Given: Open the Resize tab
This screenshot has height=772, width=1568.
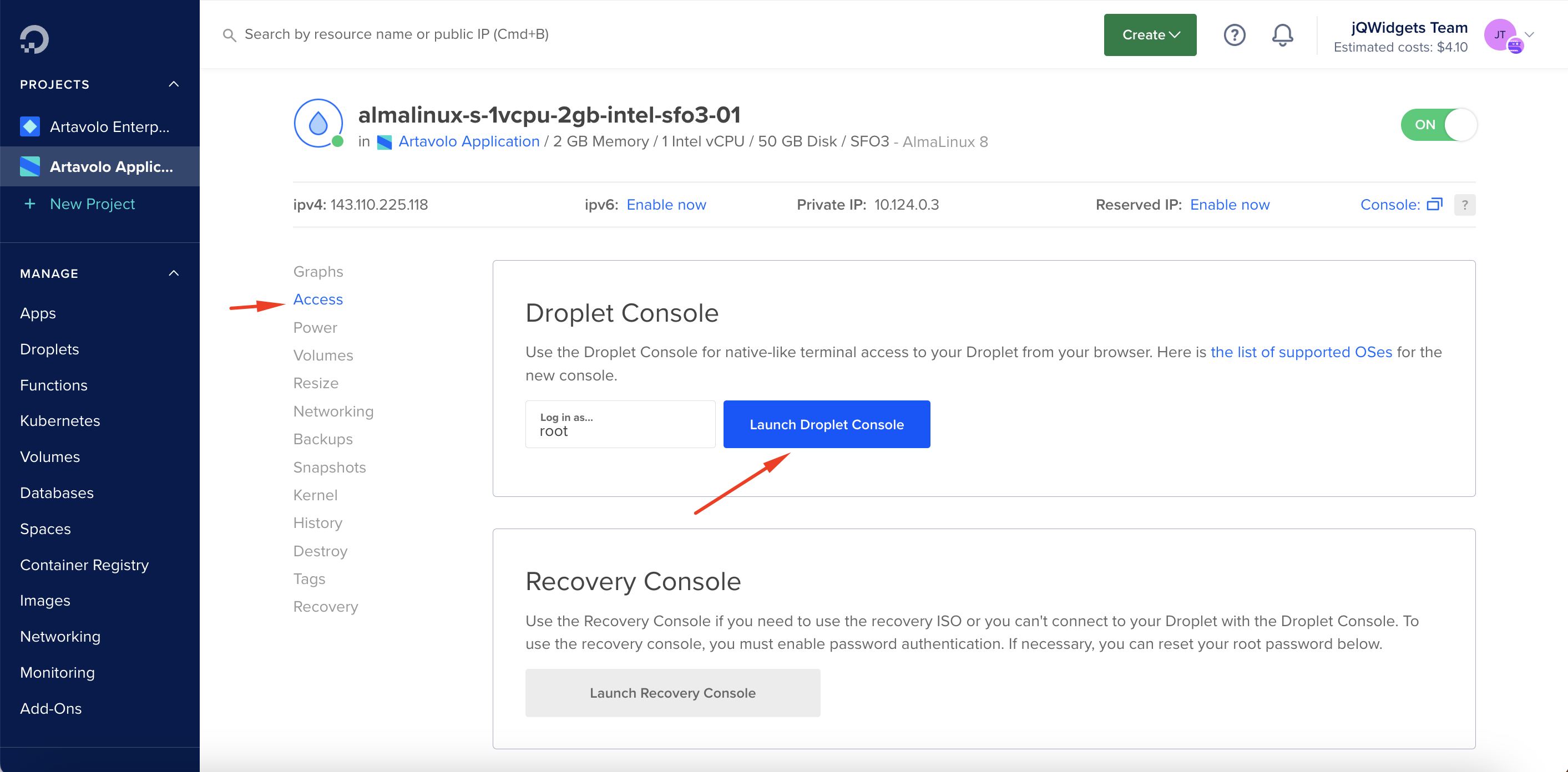Looking at the screenshot, I should (315, 383).
